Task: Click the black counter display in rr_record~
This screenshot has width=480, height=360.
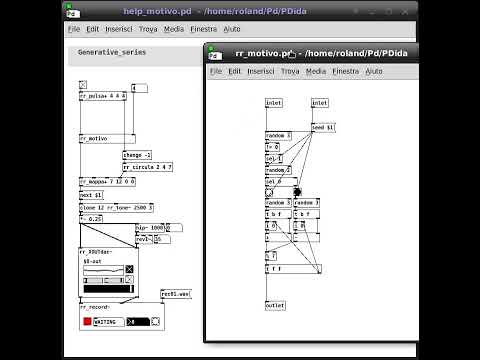Action: tap(138, 322)
